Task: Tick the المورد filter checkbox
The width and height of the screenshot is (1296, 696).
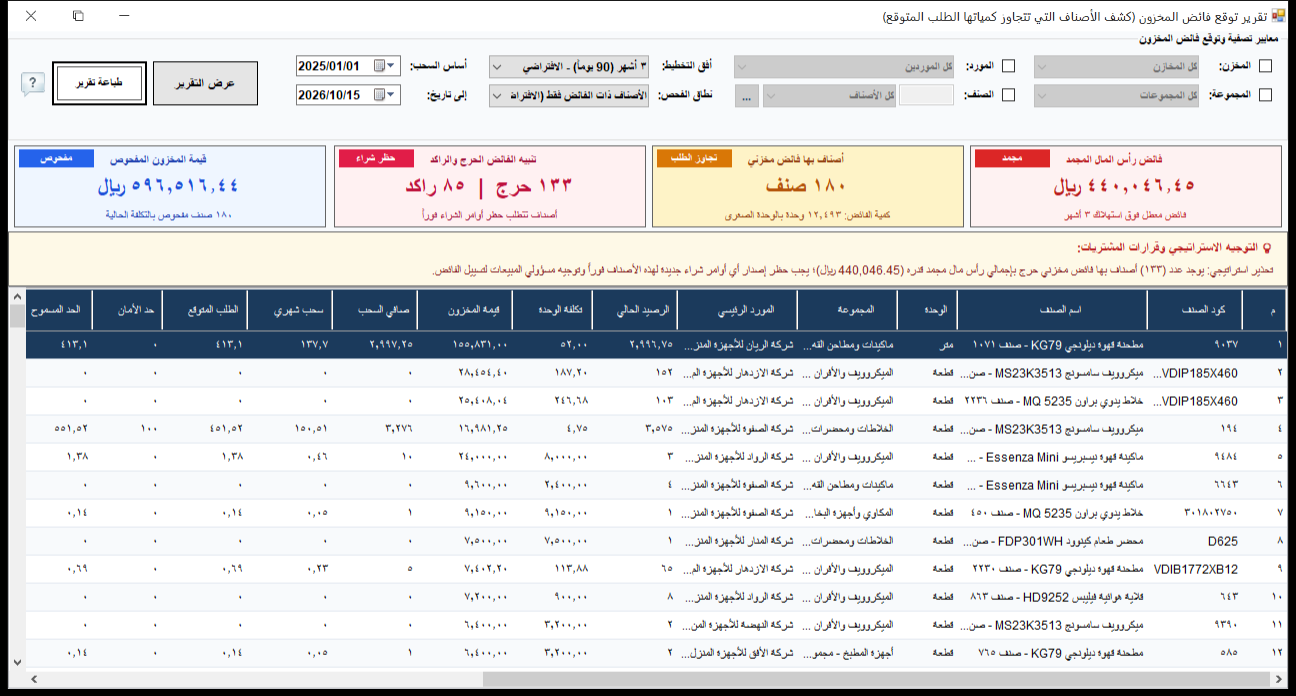Action: click(x=1008, y=67)
